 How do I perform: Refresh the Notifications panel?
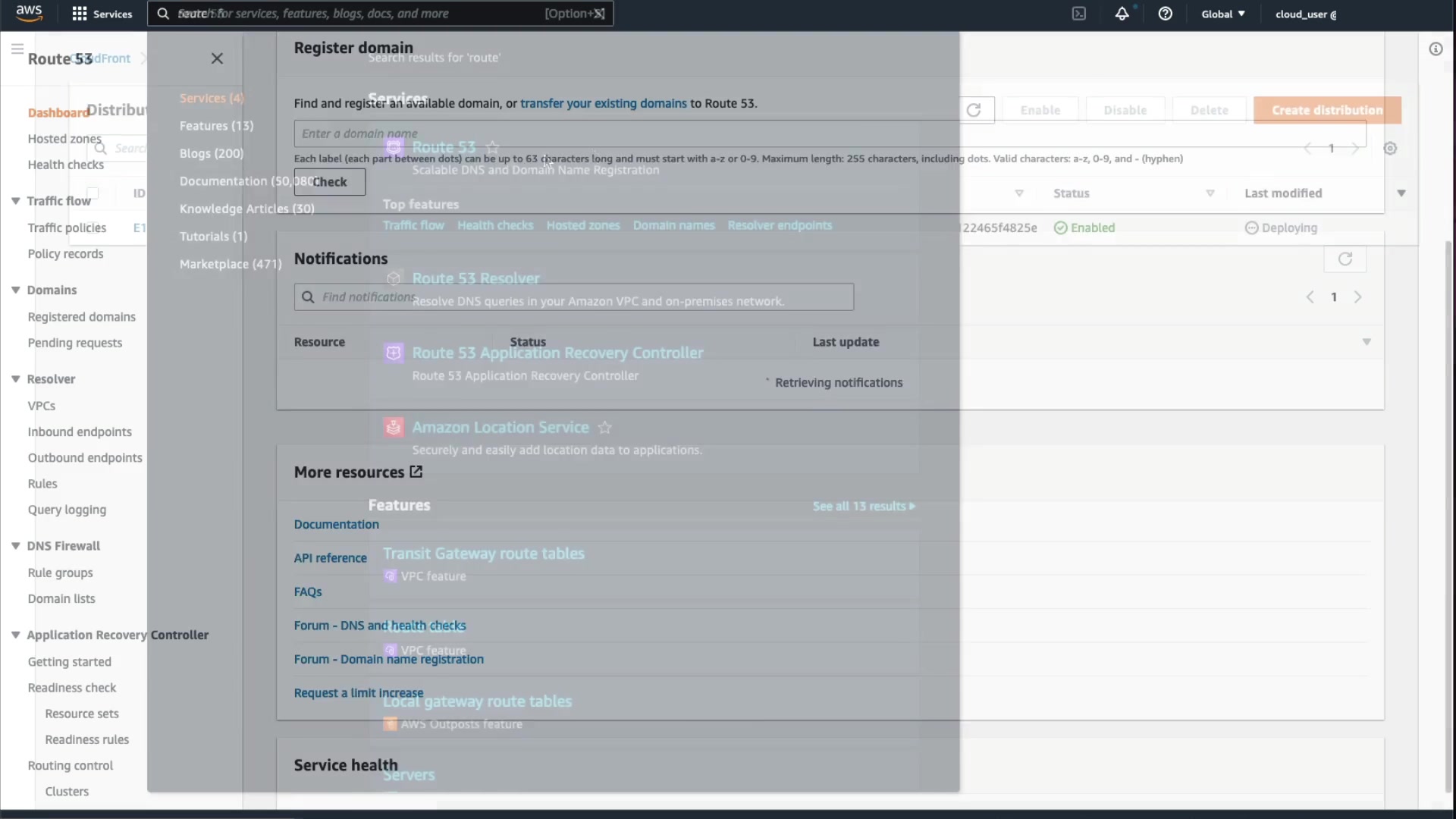pyautogui.click(x=1345, y=259)
